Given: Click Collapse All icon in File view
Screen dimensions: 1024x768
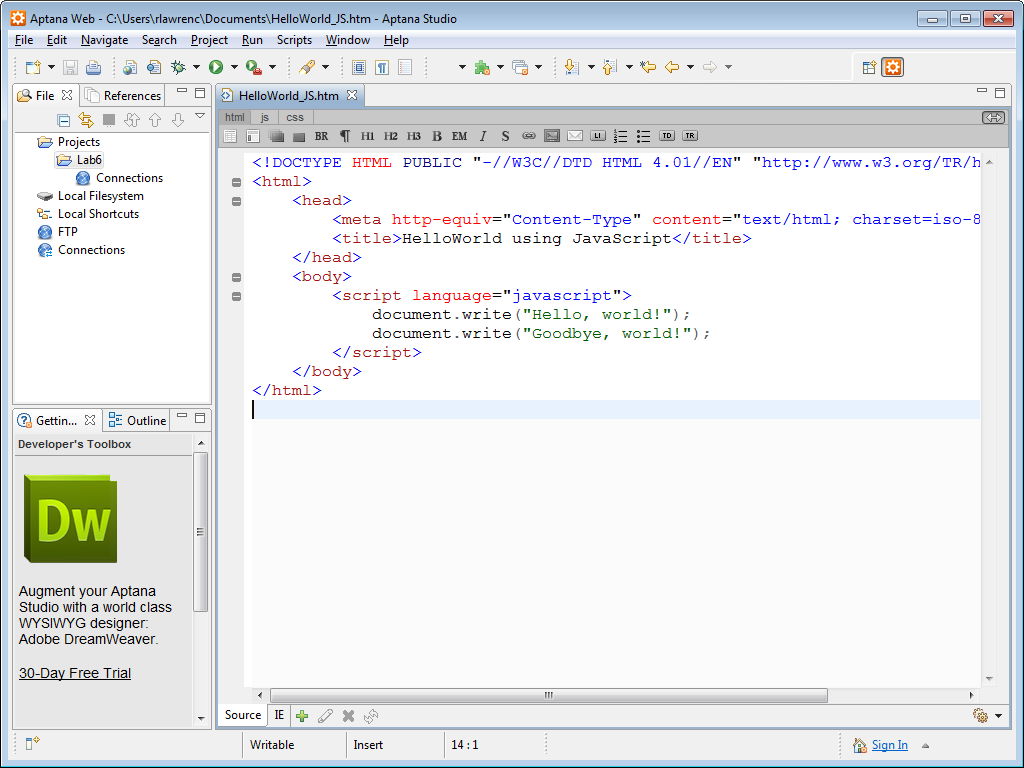Looking at the screenshot, I should [x=63, y=120].
